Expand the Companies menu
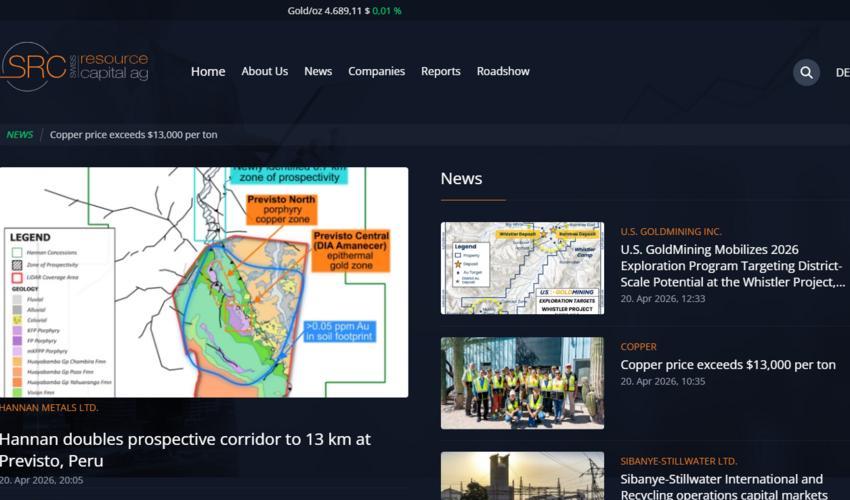The height and width of the screenshot is (500, 850). (x=376, y=71)
